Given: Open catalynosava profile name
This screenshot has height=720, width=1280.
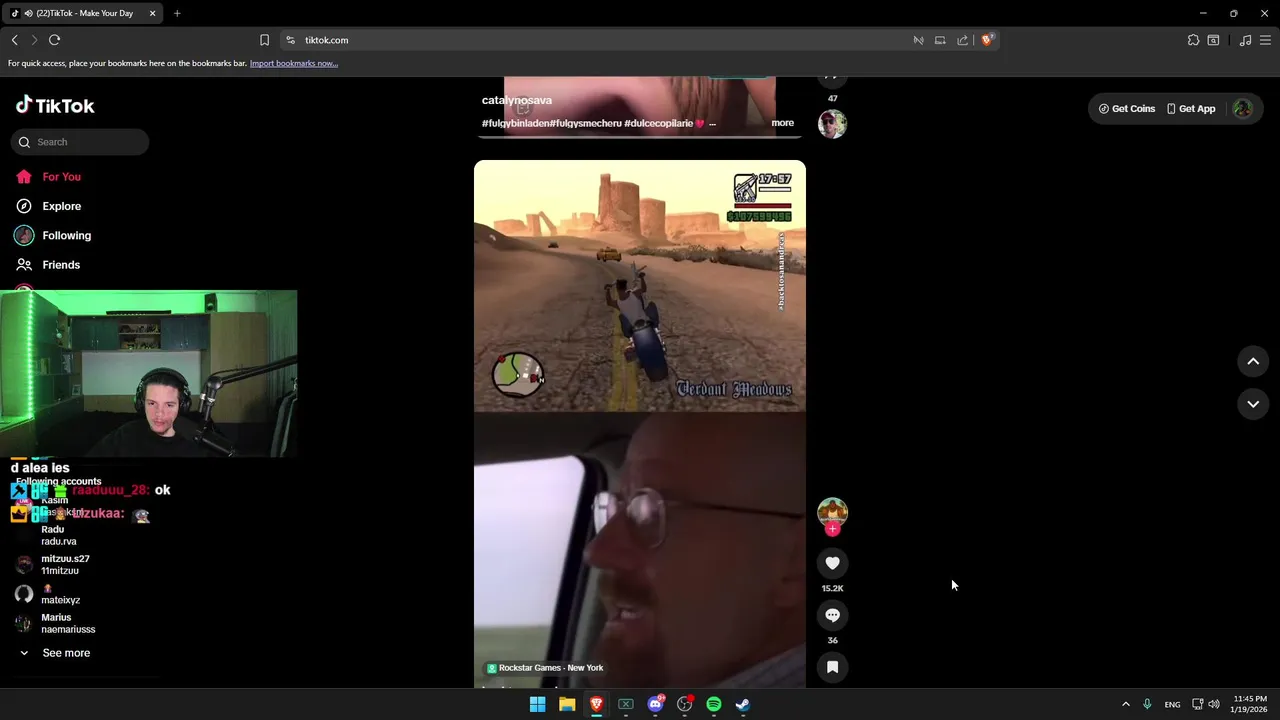Looking at the screenshot, I should pos(517,100).
